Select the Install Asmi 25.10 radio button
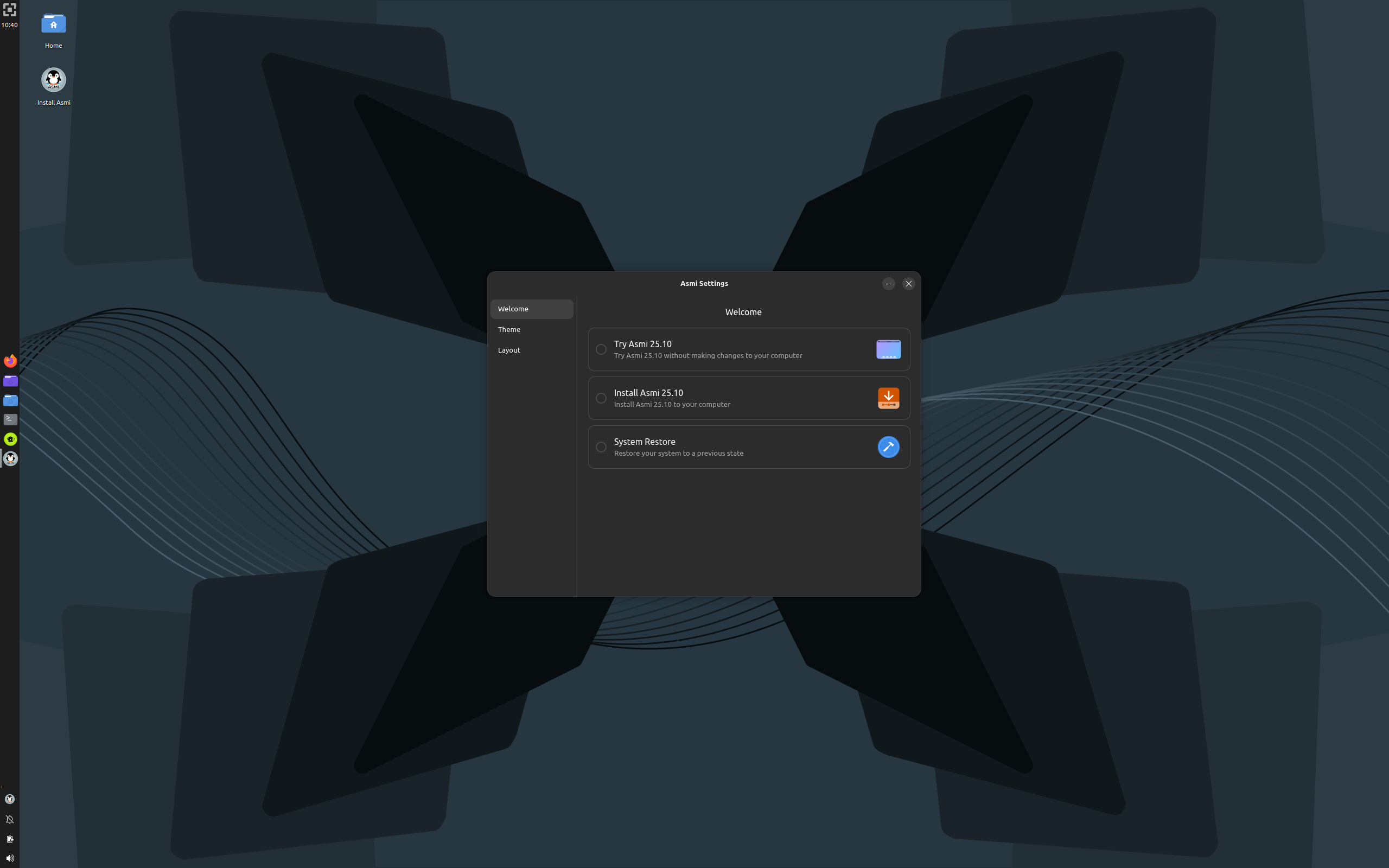Screen dimensions: 1389x868 pos(601,398)
